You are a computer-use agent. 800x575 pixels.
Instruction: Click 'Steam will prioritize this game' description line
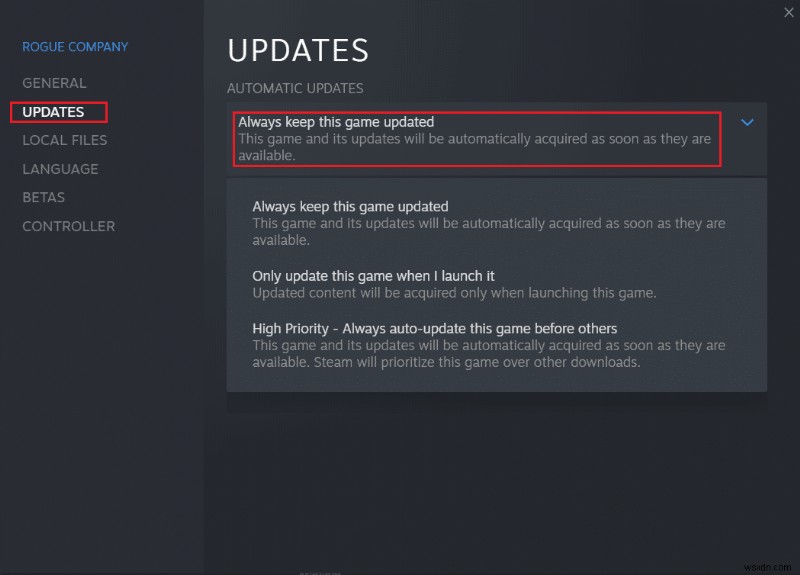click(477, 362)
